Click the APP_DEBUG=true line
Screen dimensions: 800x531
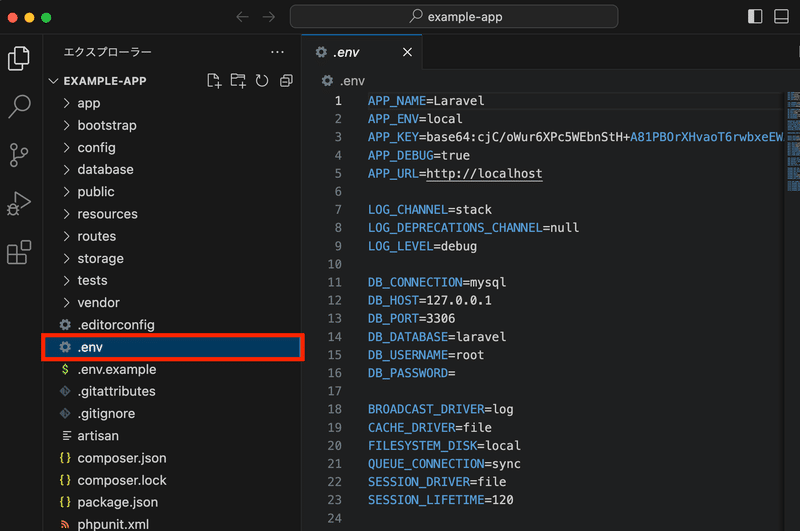tap(419, 156)
